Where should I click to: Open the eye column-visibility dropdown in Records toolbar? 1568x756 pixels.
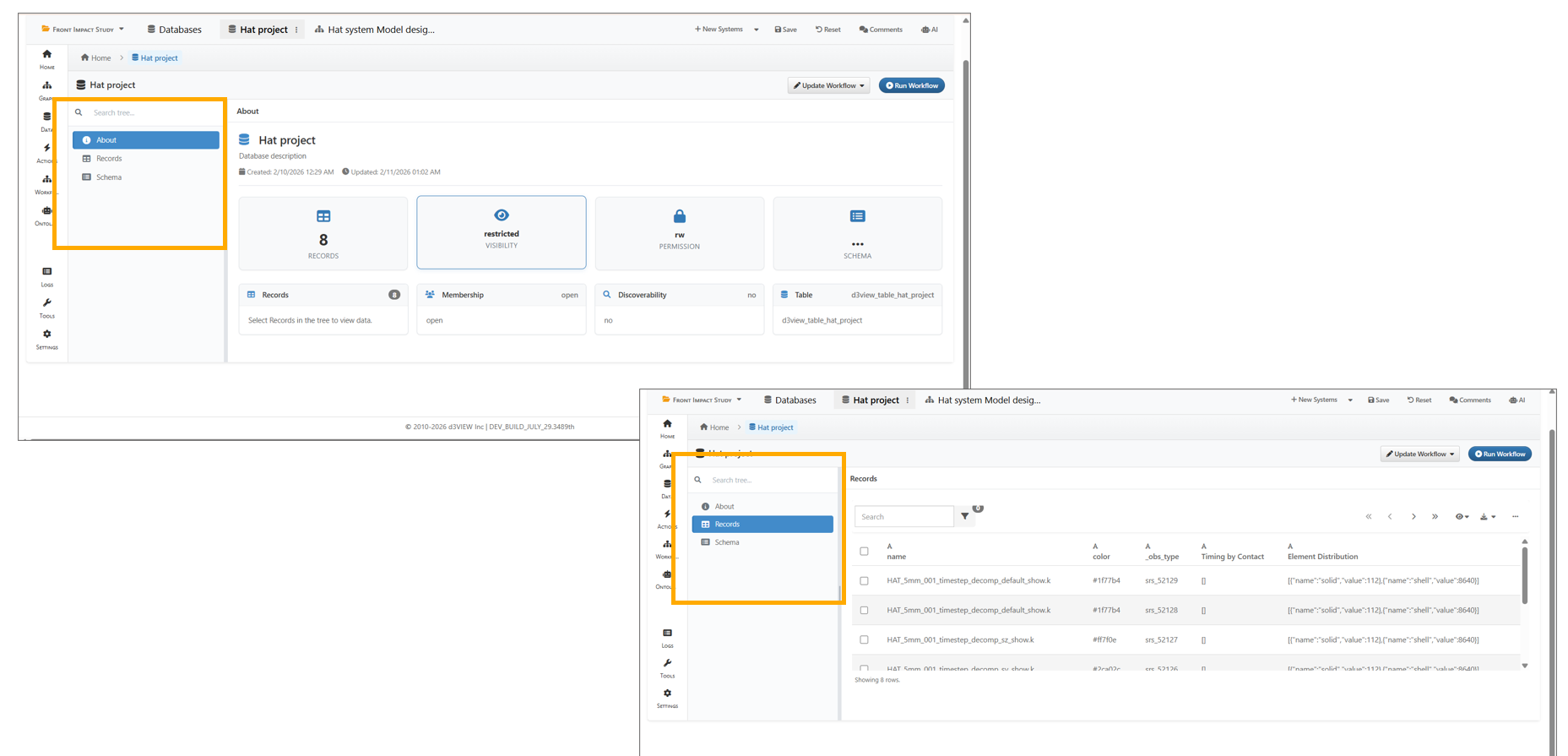pyautogui.click(x=1462, y=517)
